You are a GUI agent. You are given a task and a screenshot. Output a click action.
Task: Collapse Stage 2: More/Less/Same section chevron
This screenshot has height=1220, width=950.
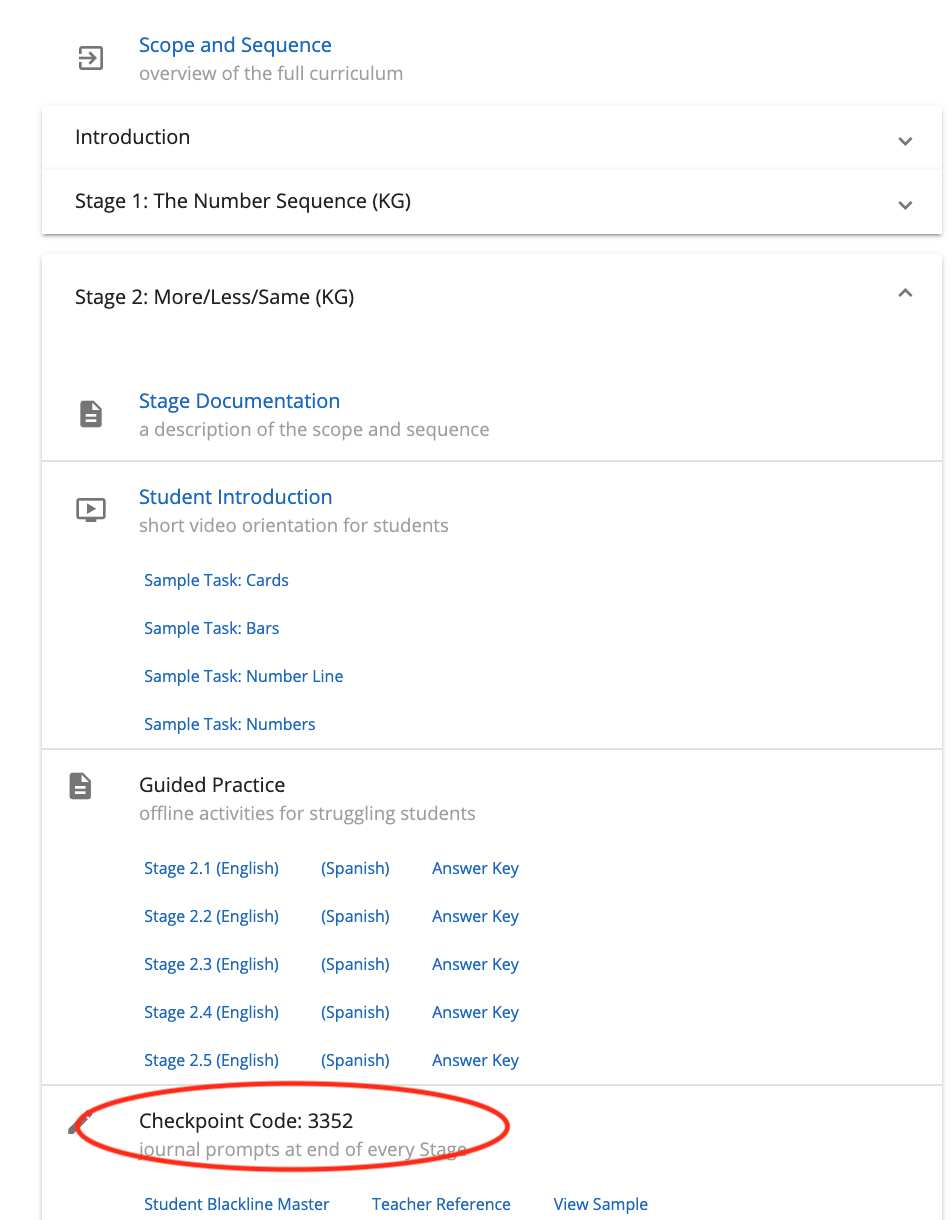[905, 293]
